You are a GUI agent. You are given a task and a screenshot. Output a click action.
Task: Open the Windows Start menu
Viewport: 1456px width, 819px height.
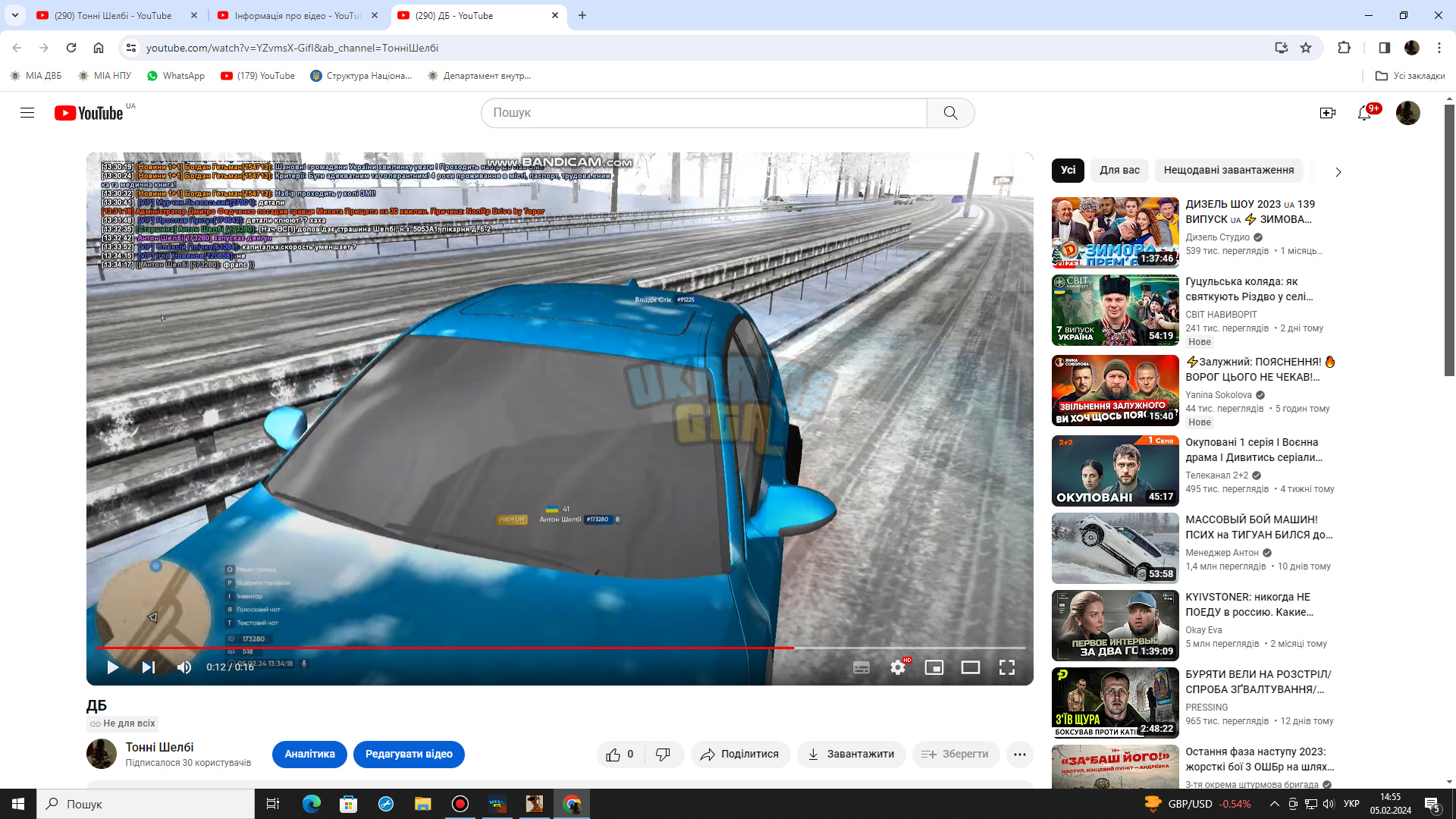(x=18, y=804)
